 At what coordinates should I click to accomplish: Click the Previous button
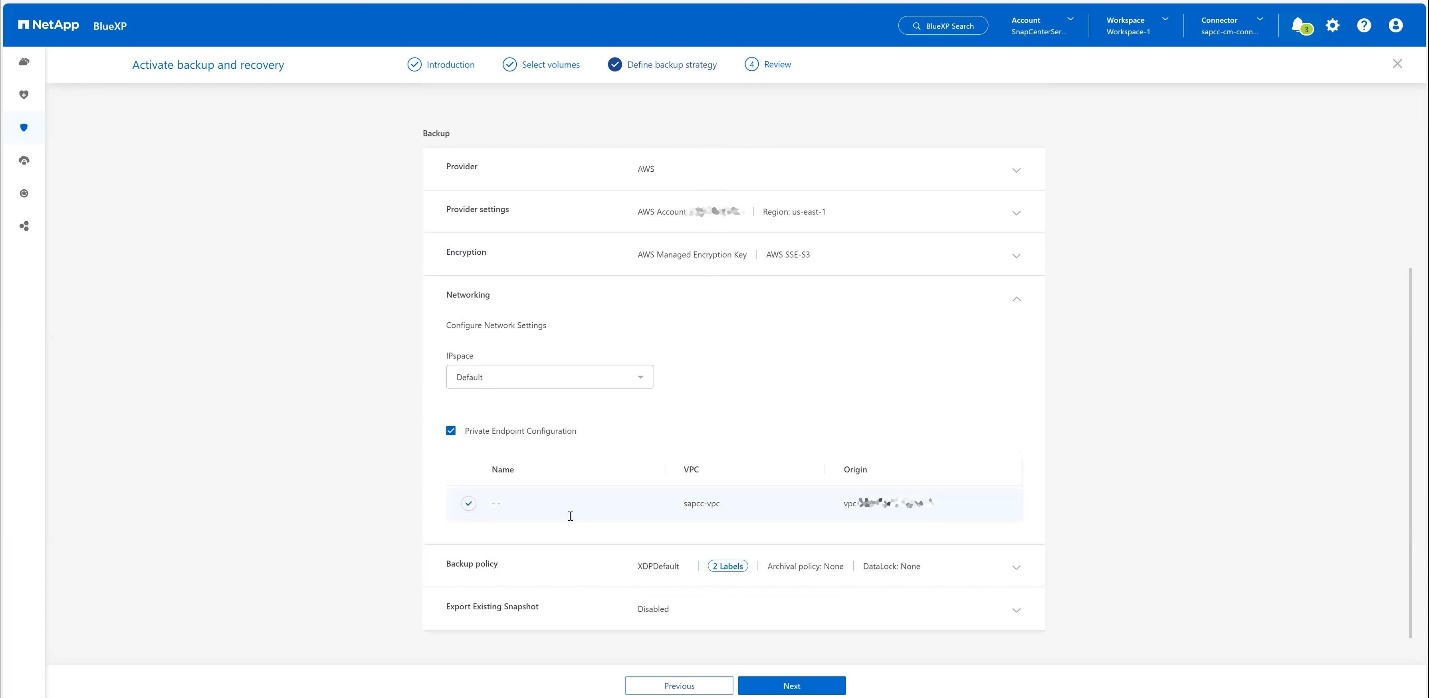[679, 686]
